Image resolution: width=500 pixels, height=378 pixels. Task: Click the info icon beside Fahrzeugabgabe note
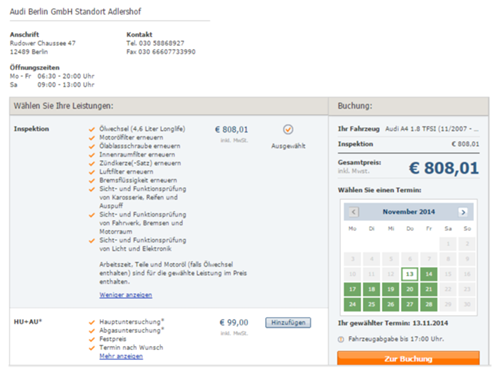tap(341, 339)
